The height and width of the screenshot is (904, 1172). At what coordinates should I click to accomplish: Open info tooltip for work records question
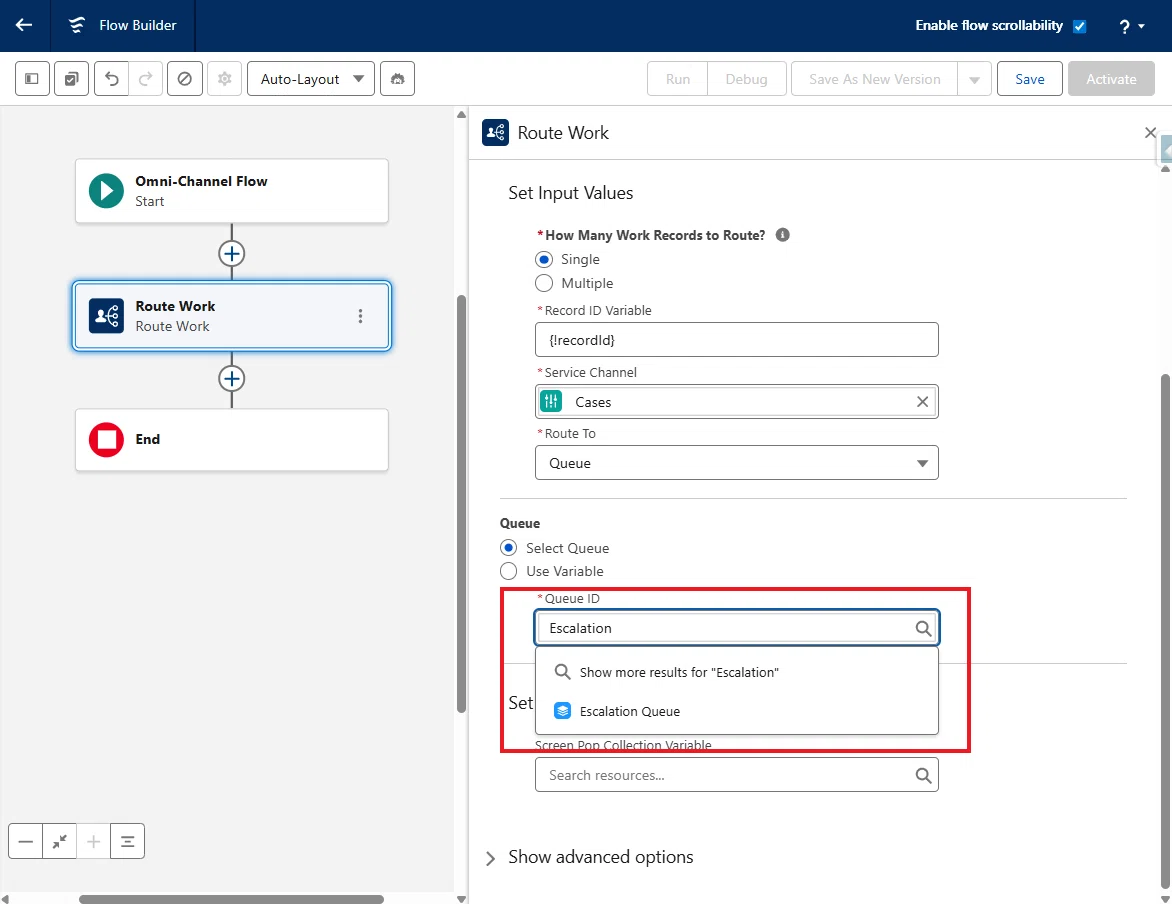click(x=783, y=235)
